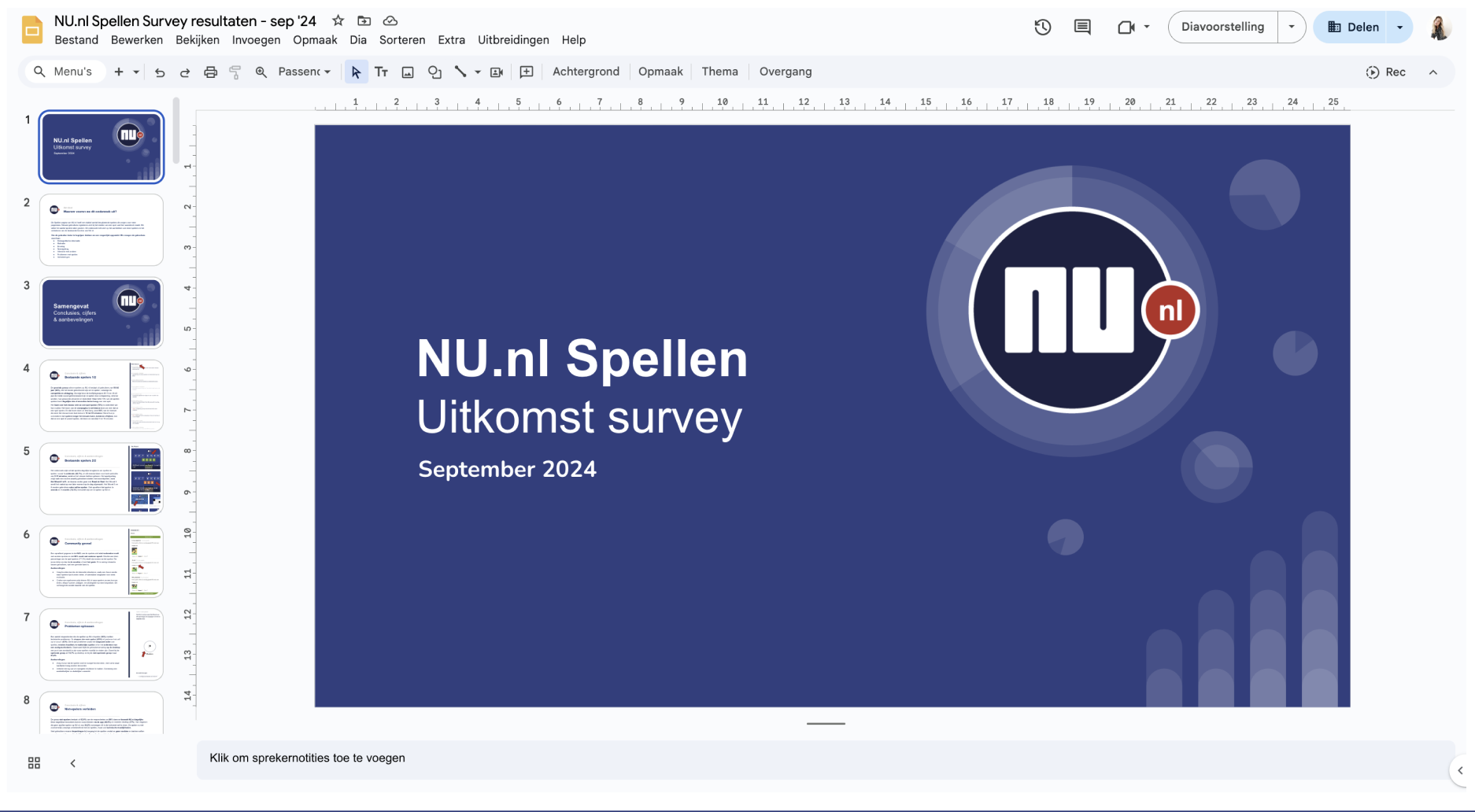Open the Diavoorstelling options arrow
Viewport: 1475px width, 812px height.
click(1292, 27)
